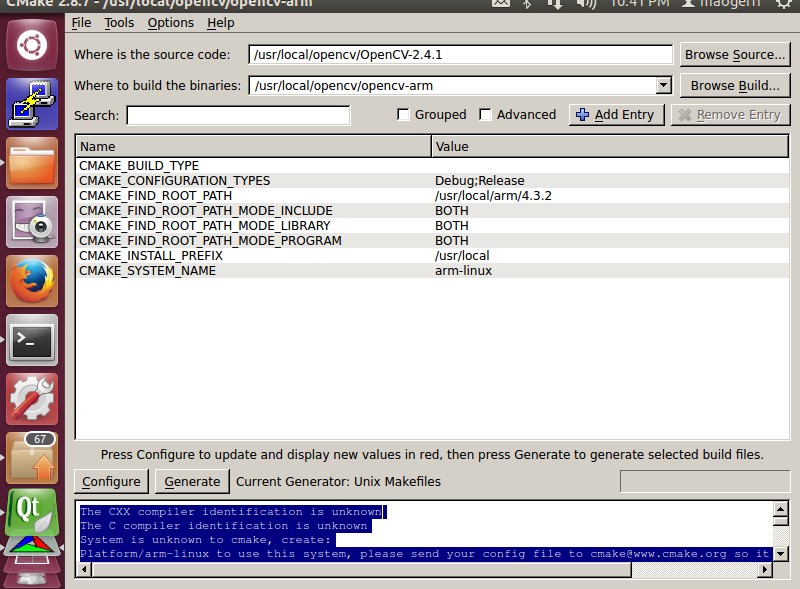The height and width of the screenshot is (589, 800).
Task: Click the /usr/local install prefix value
Action: [462, 256]
